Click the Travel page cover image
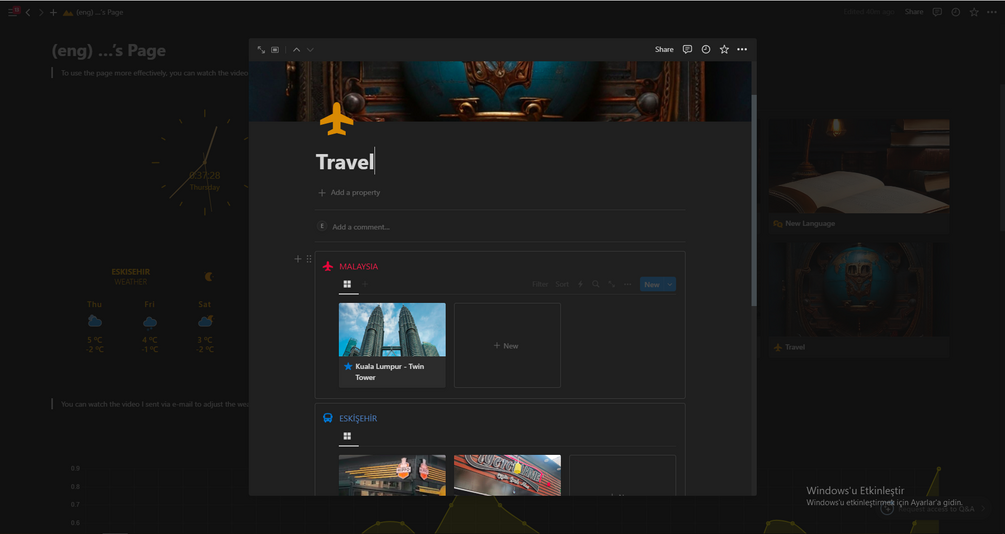 (x=500, y=91)
